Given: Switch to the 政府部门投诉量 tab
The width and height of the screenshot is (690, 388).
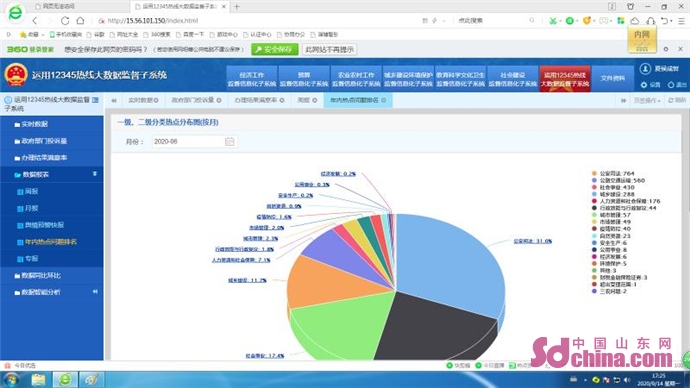Looking at the screenshot, I should (x=196, y=100).
